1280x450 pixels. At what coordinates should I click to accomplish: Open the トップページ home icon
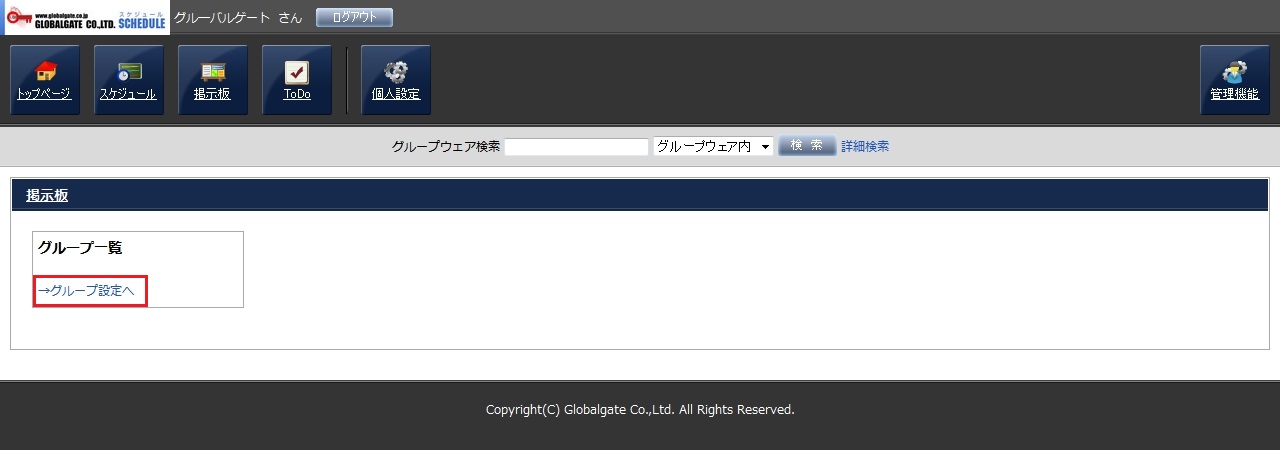44,80
